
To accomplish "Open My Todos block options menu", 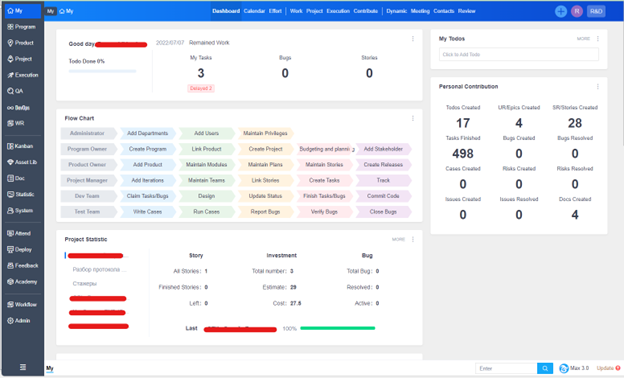I will [x=598, y=39].
